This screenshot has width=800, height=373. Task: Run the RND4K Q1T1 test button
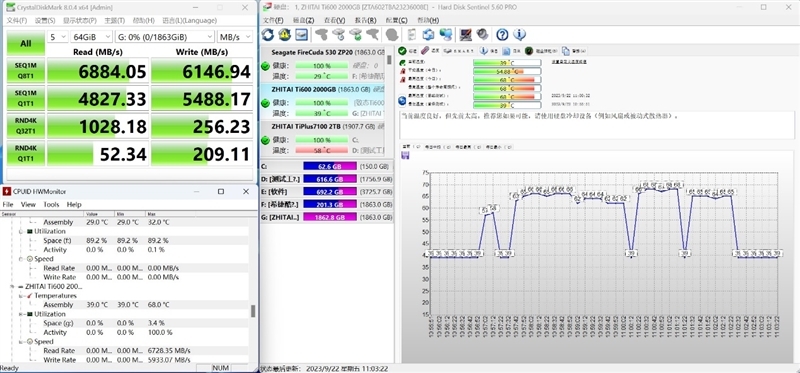point(26,154)
